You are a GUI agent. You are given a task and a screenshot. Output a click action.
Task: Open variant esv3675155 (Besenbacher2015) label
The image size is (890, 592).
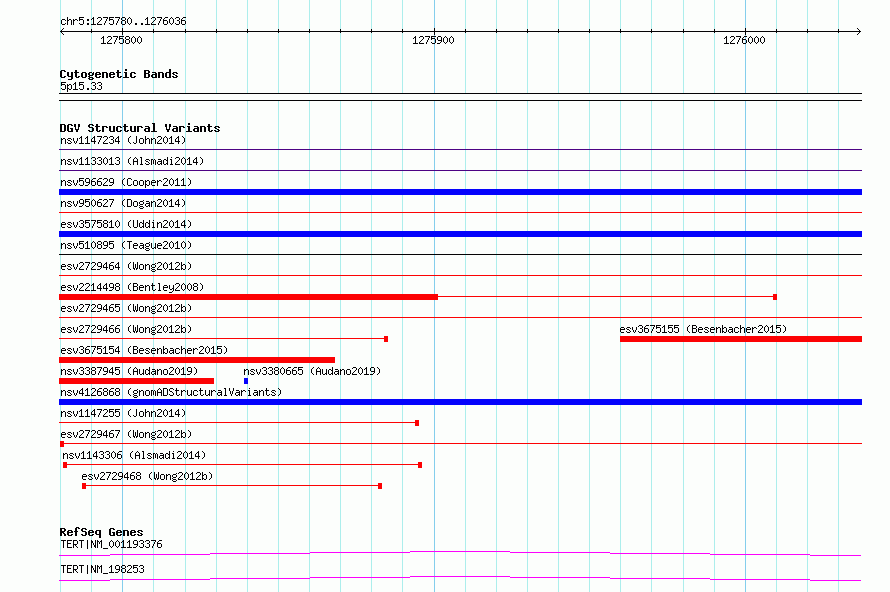coord(703,329)
